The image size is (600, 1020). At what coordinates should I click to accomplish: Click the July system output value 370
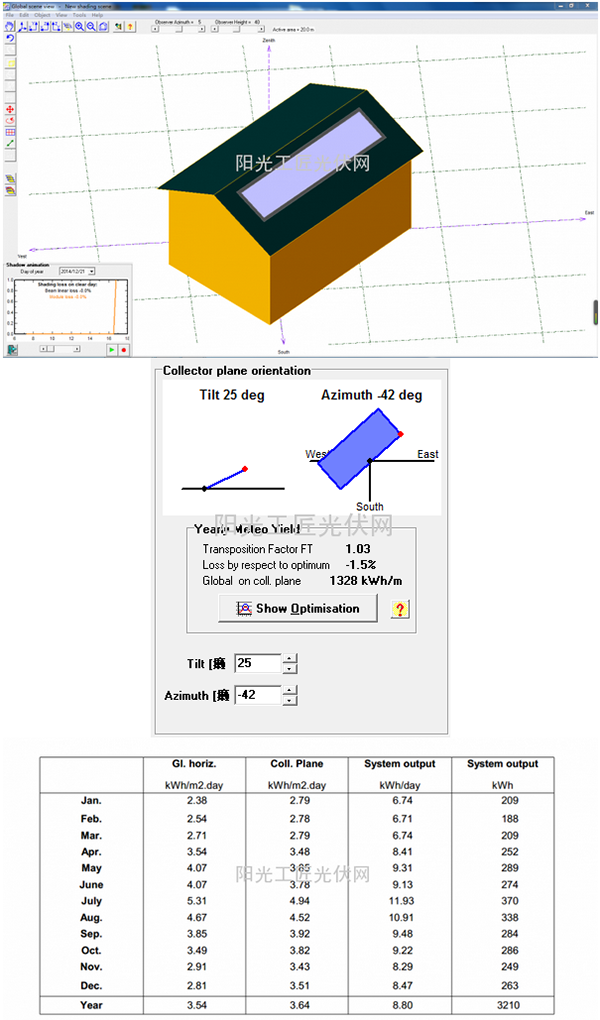510,901
